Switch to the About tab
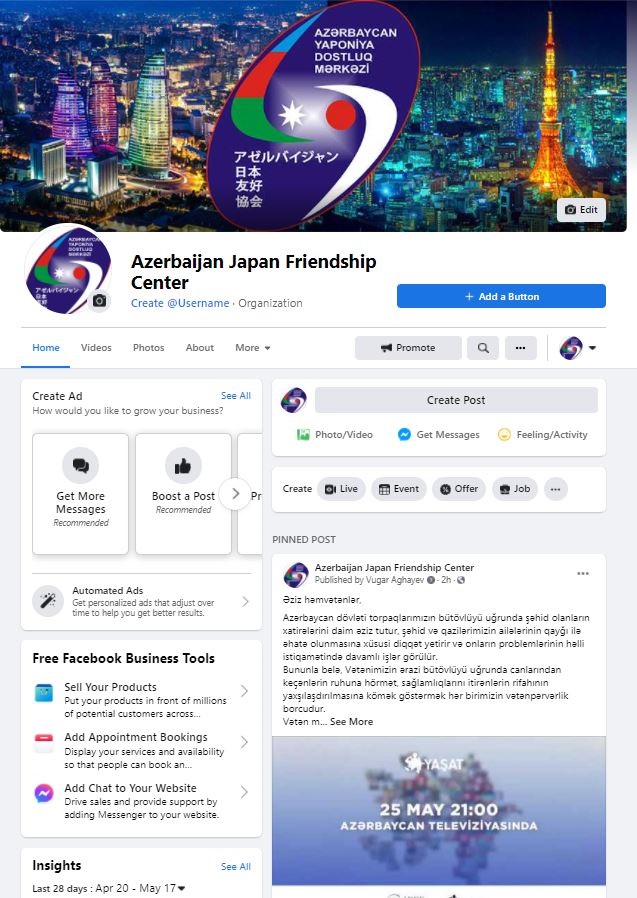 pos(199,348)
